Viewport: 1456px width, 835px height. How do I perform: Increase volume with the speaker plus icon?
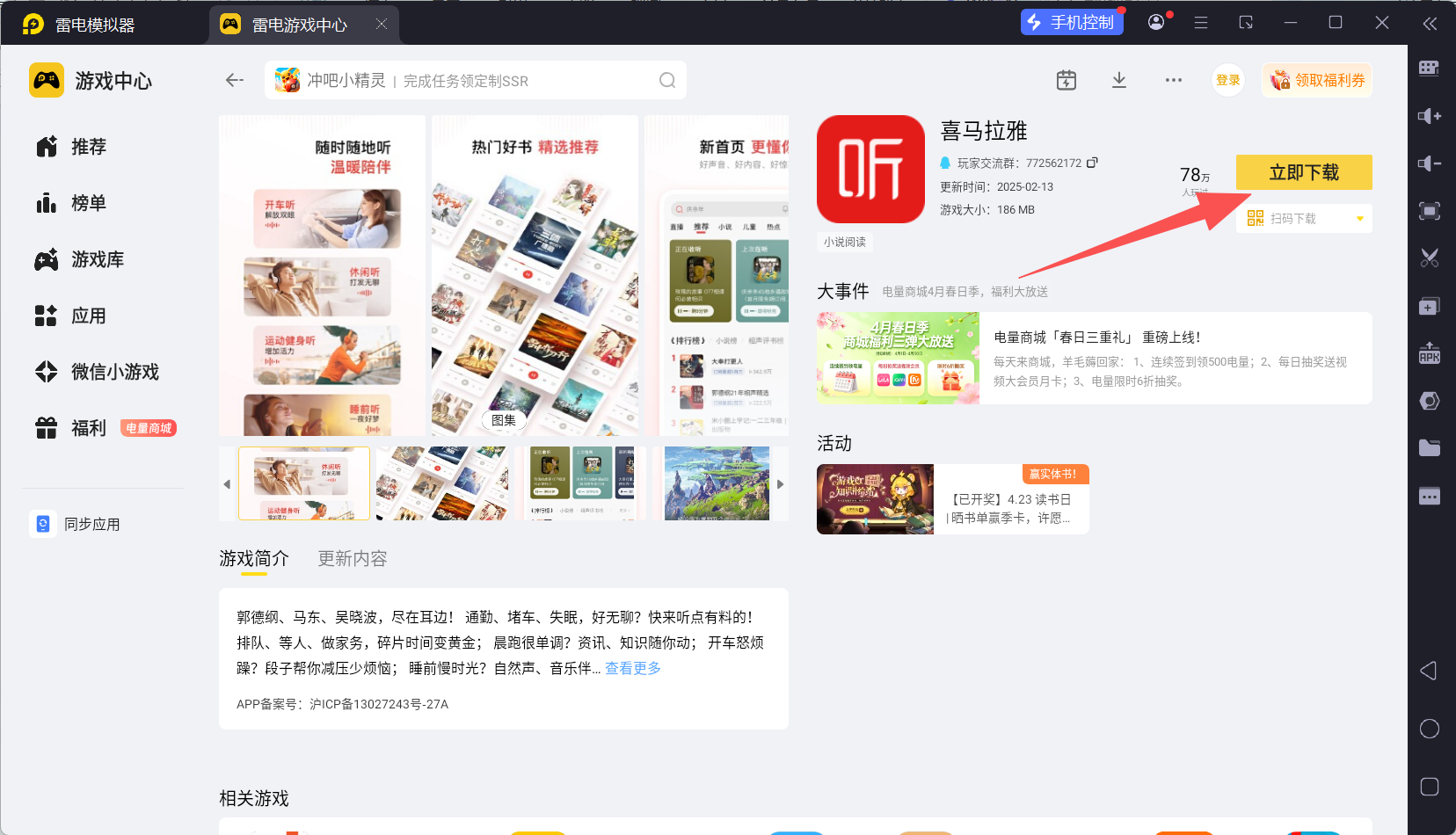1430,116
